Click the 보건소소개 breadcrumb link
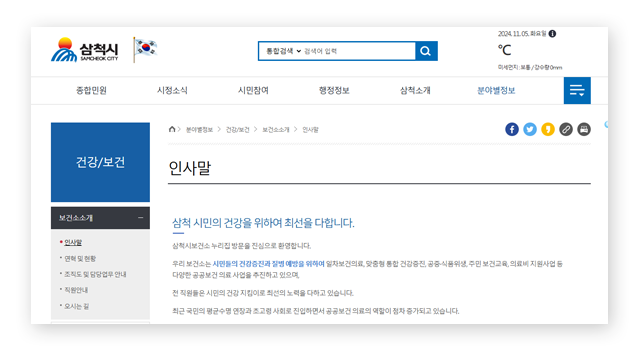Screen dimensions: 640x362 click(276, 130)
